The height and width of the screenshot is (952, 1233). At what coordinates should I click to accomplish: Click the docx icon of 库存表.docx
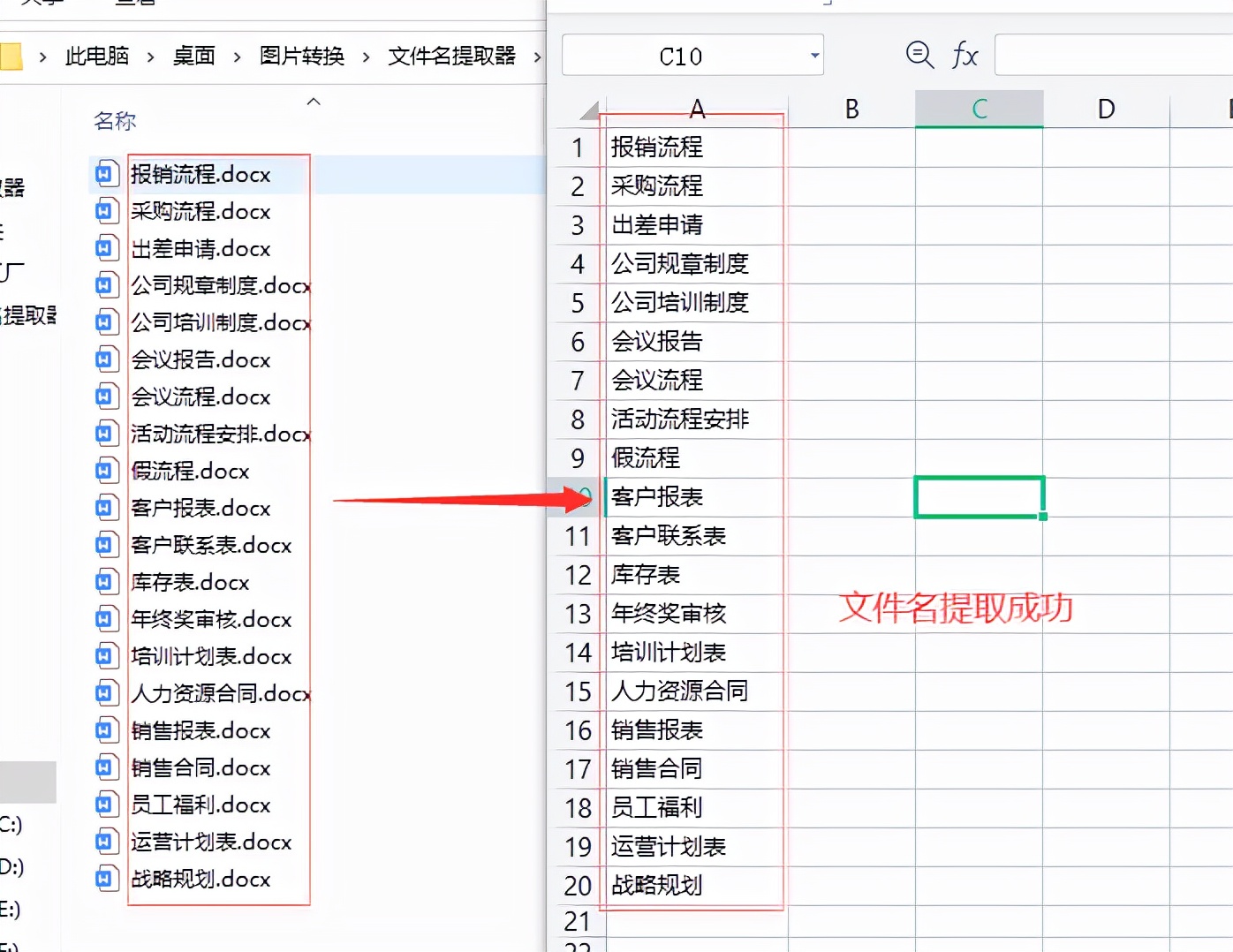pyautogui.click(x=105, y=582)
